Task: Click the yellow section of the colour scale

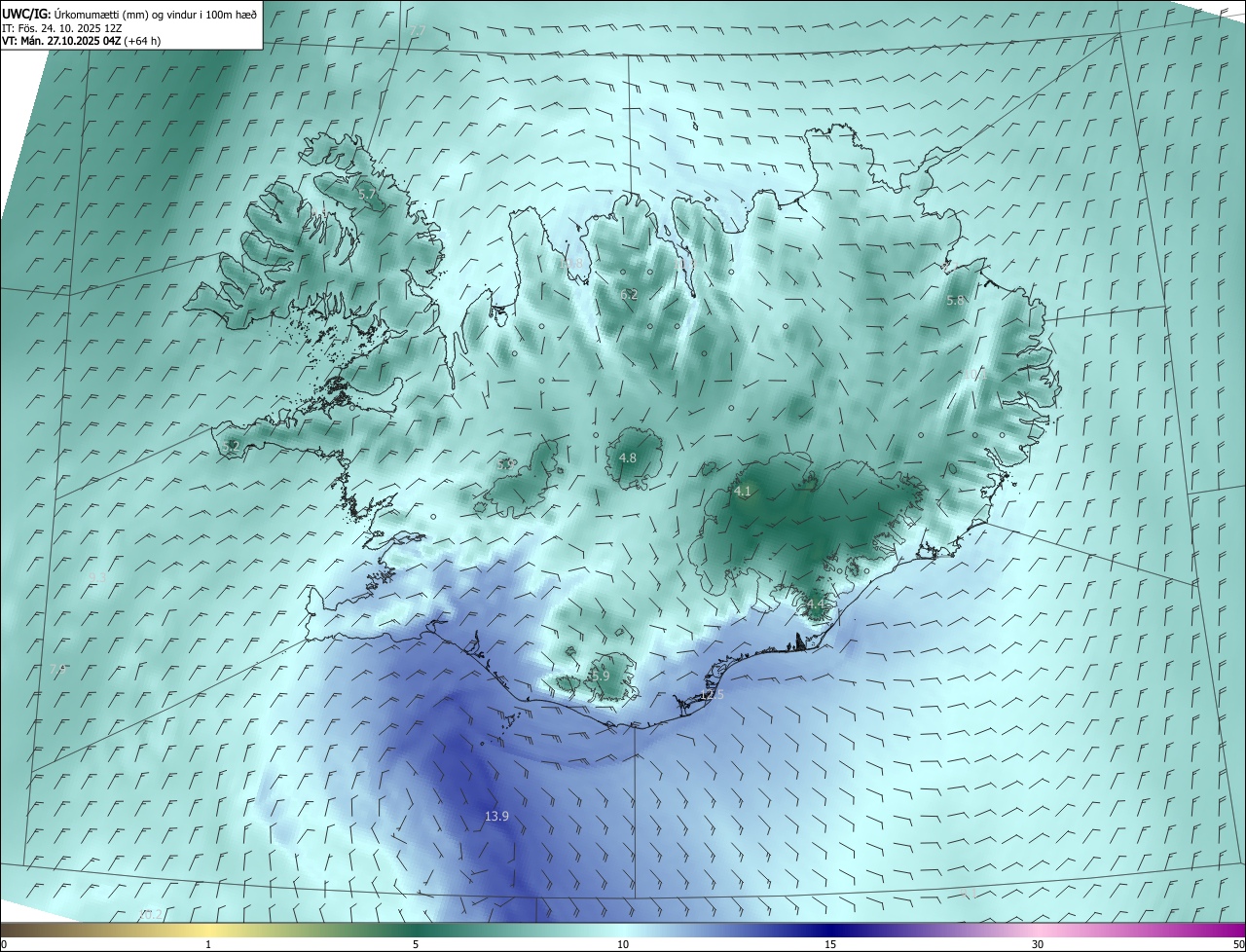Action: click(209, 930)
